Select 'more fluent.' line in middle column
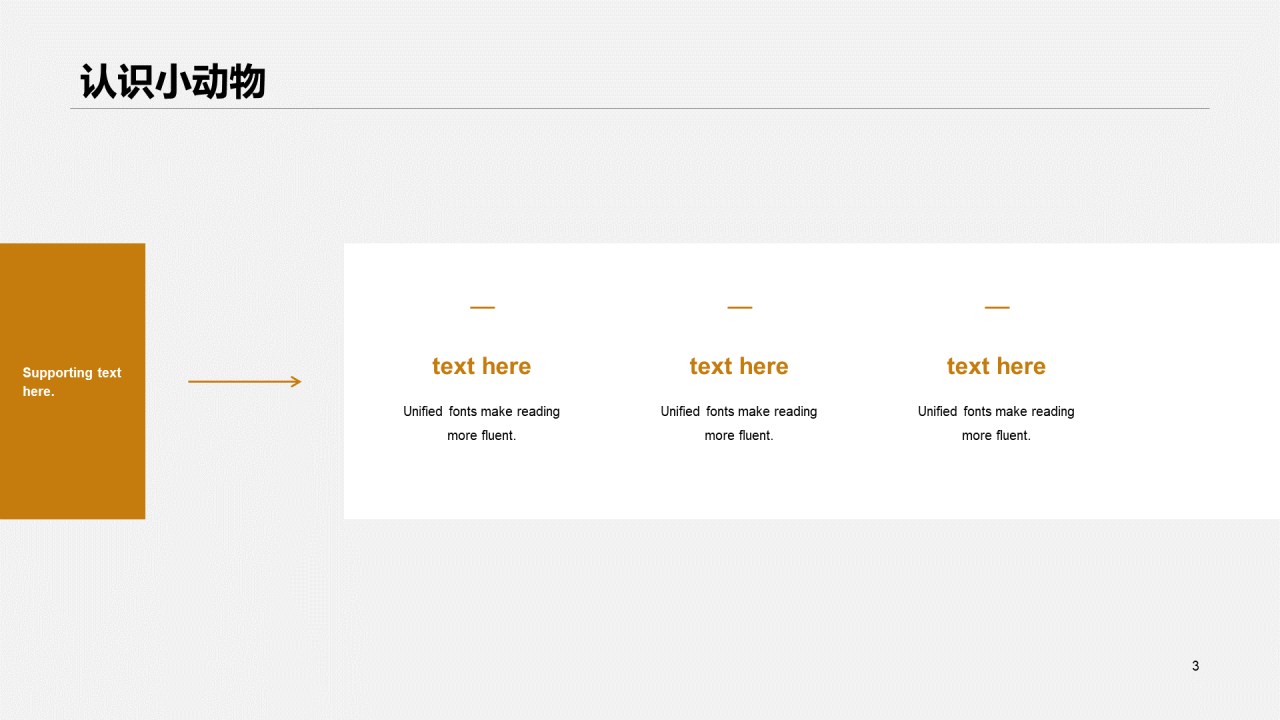The width and height of the screenshot is (1280, 720). pos(739,436)
